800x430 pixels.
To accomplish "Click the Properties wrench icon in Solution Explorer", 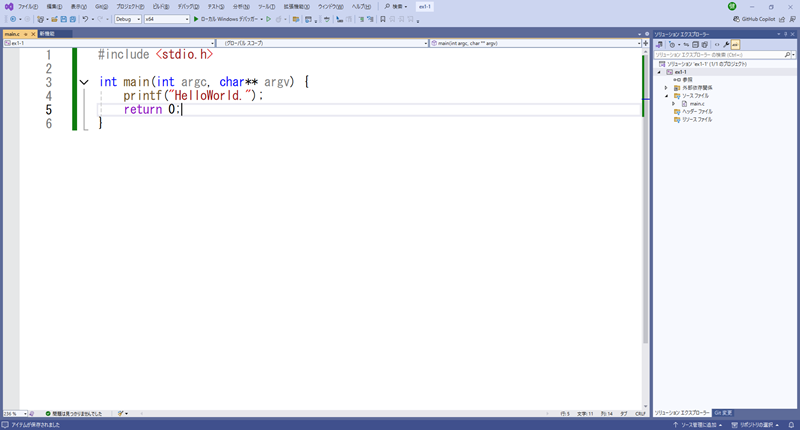I will click(x=726, y=45).
